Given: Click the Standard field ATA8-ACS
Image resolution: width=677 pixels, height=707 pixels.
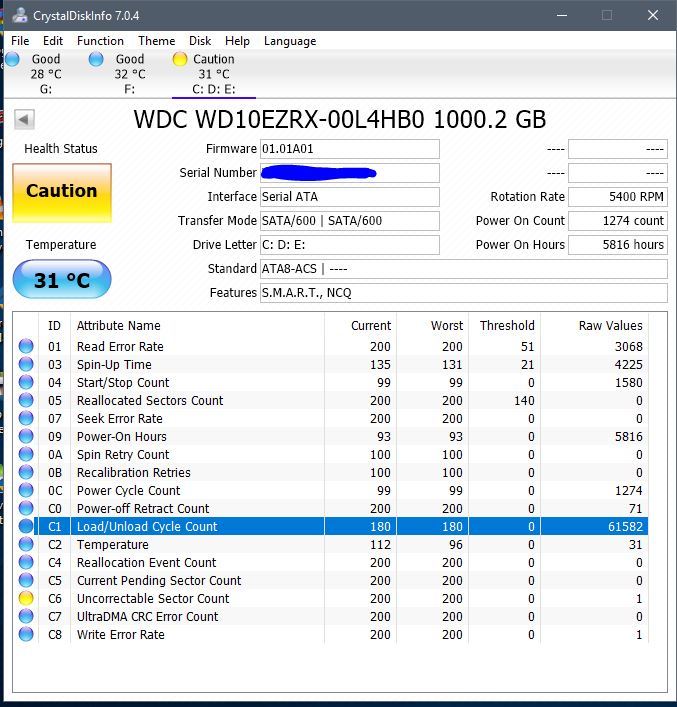Looking at the screenshot, I should pos(464,269).
